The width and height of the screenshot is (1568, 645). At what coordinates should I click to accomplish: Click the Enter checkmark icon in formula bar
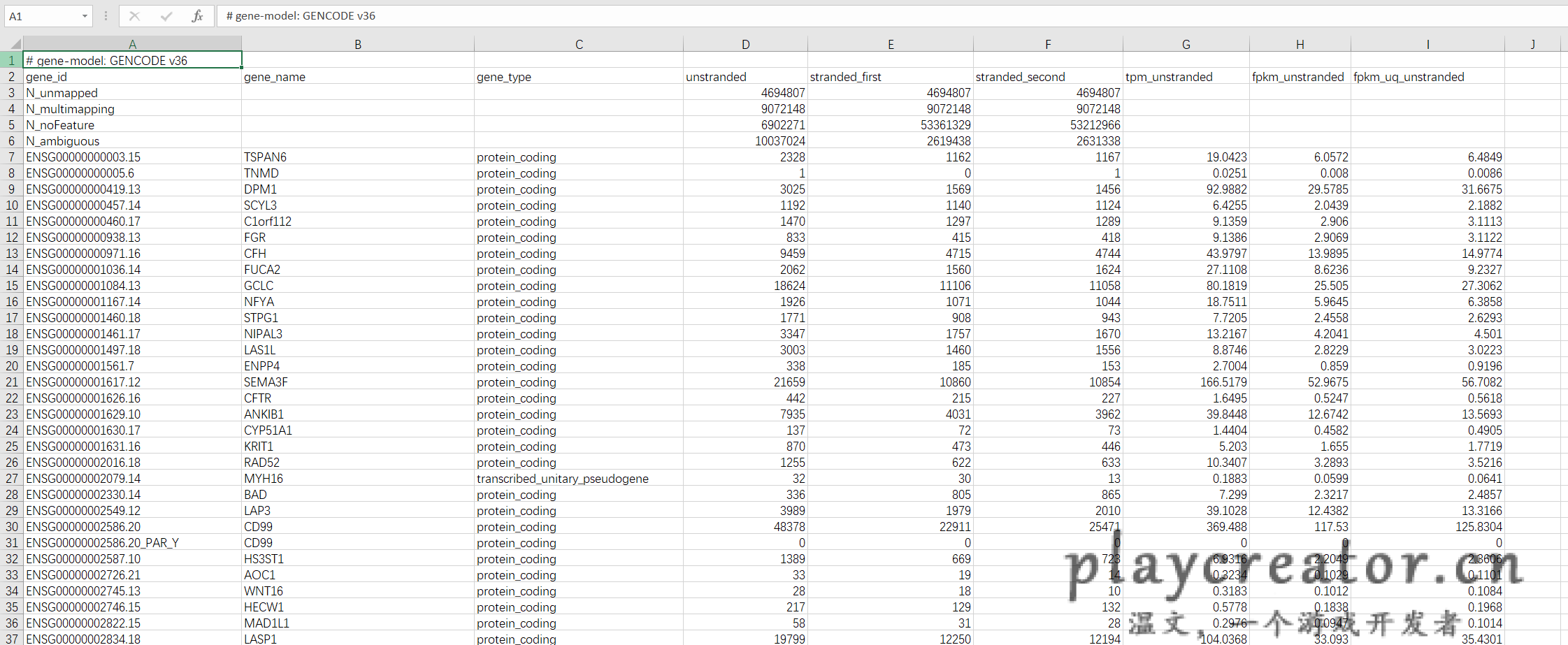click(x=166, y=16)
